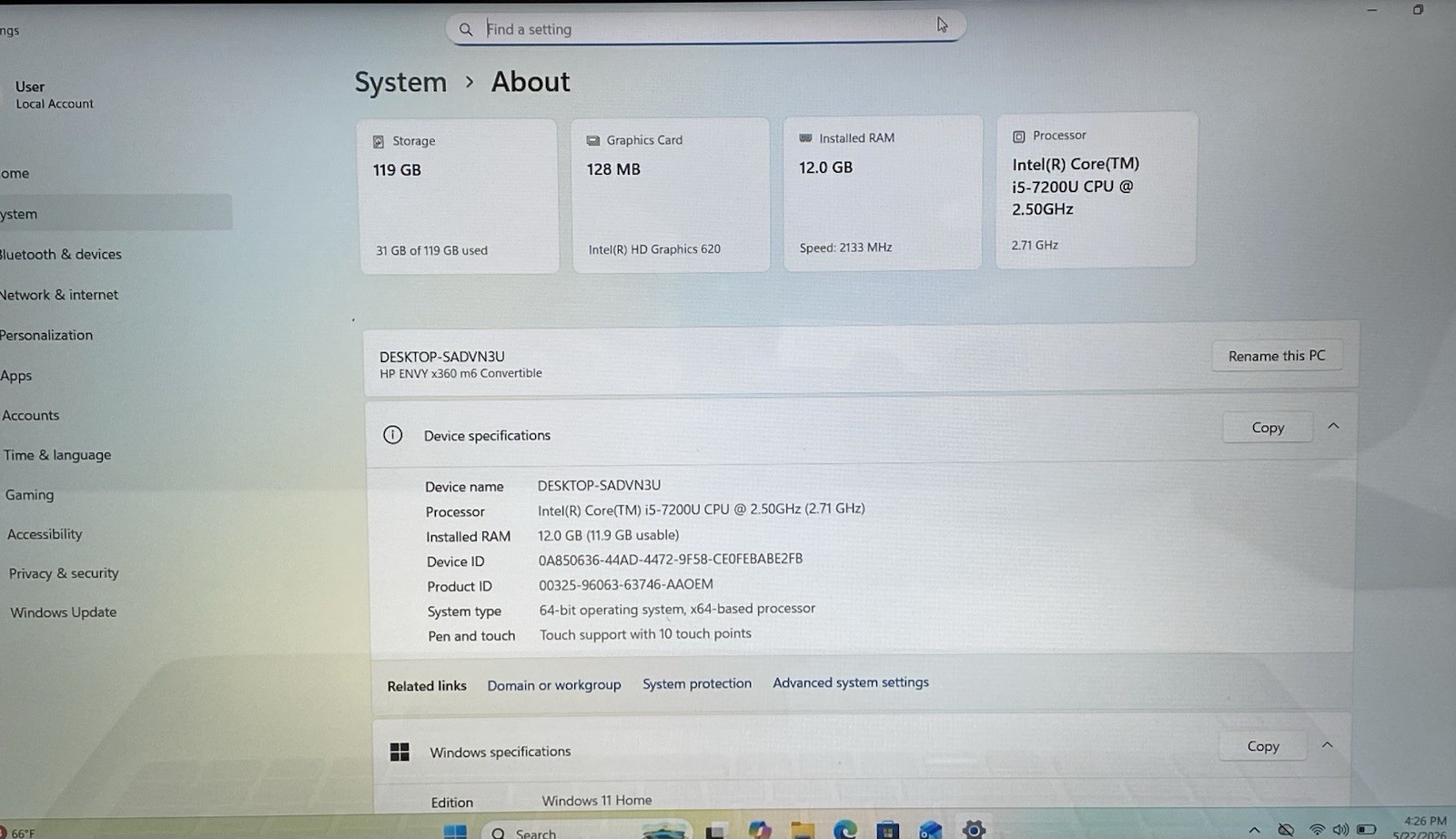Open Advanced system settings link
The width and height of the screenshot is (1456, 839).
(851, 682)
